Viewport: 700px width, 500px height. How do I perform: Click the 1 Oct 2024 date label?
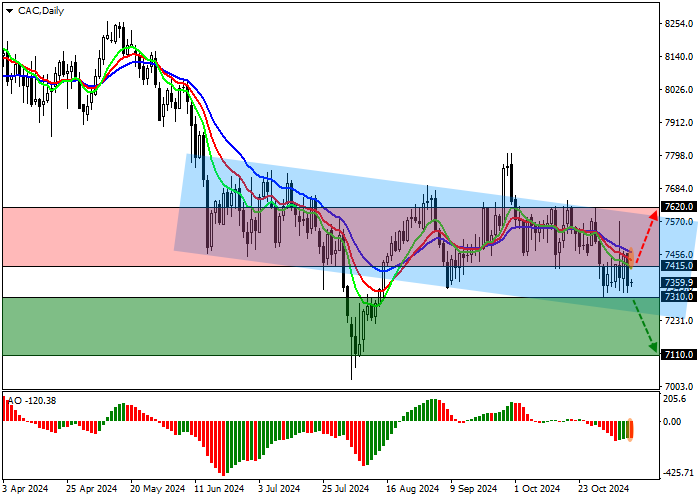[x=538, y=489]
